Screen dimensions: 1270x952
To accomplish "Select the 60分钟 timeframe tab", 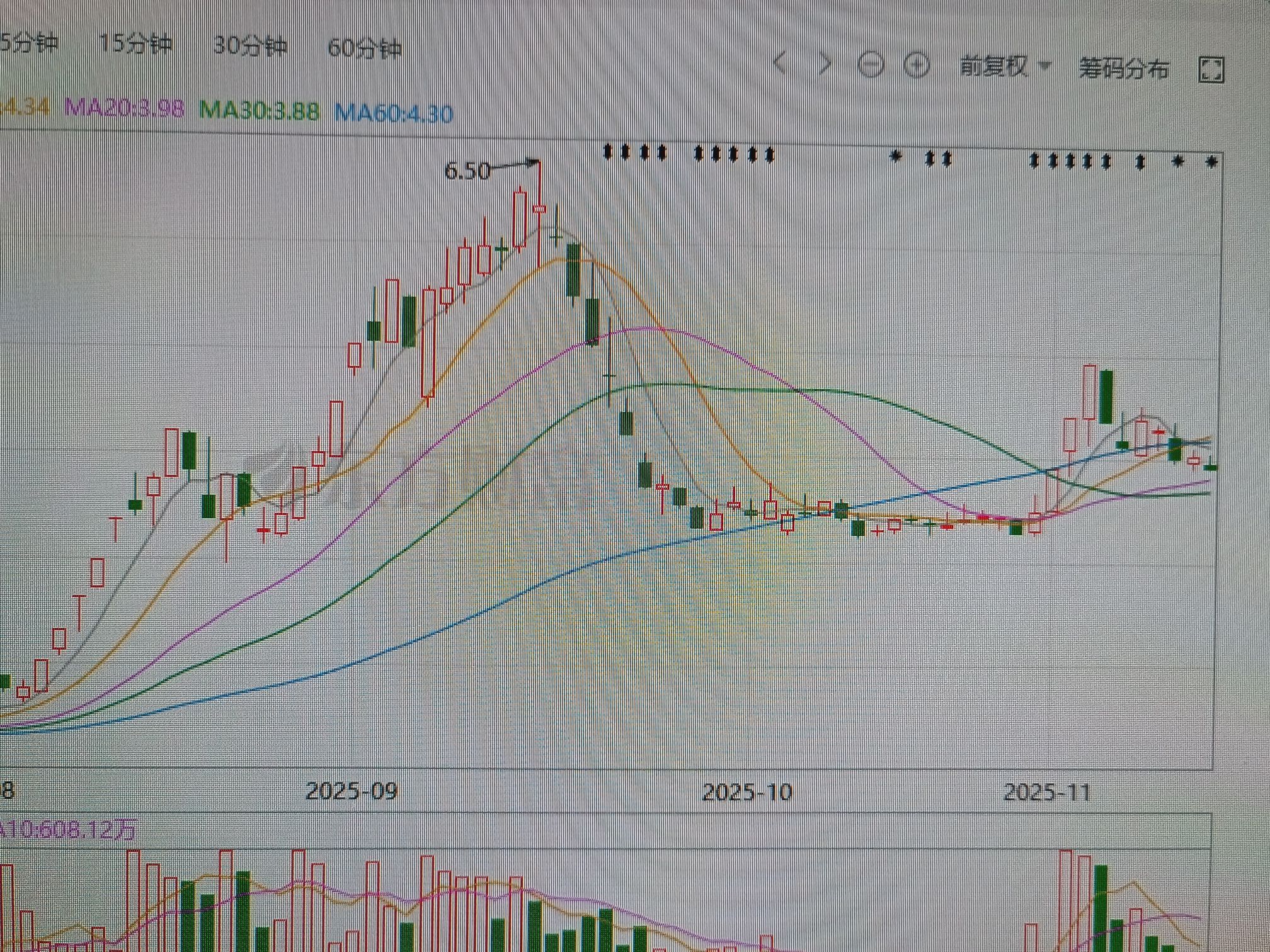I will 365,48.
